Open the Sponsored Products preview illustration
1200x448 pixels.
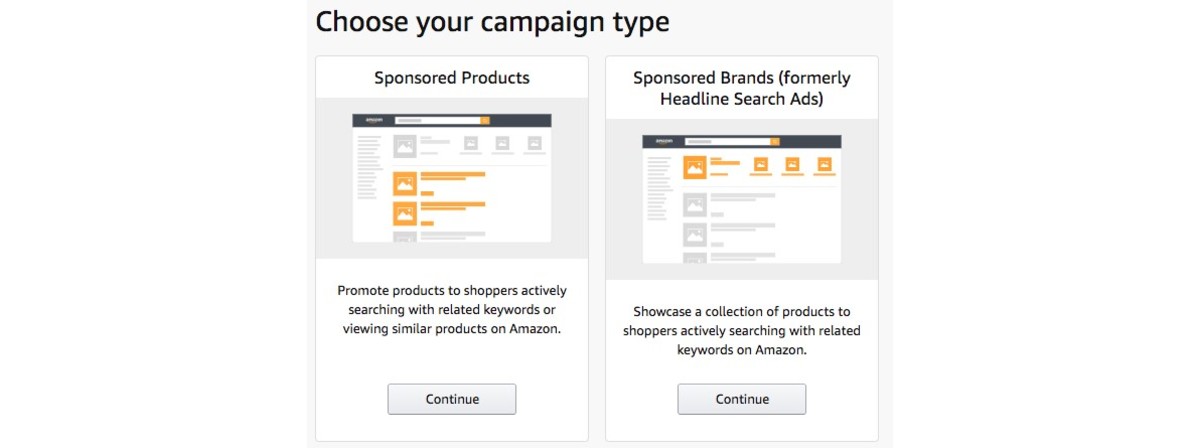click(x=452, y=178)
